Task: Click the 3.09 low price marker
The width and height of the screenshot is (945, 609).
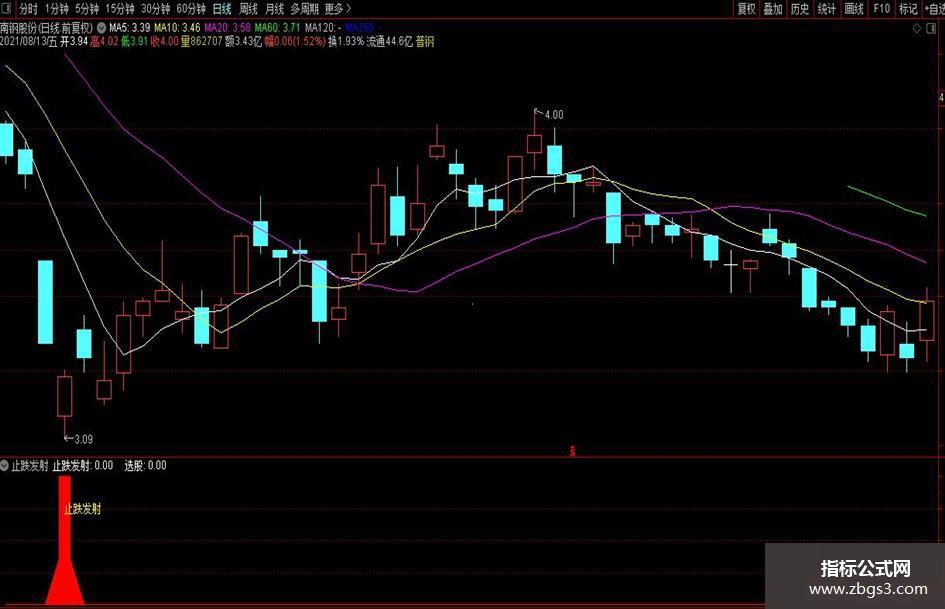Action: click(84, 439)
